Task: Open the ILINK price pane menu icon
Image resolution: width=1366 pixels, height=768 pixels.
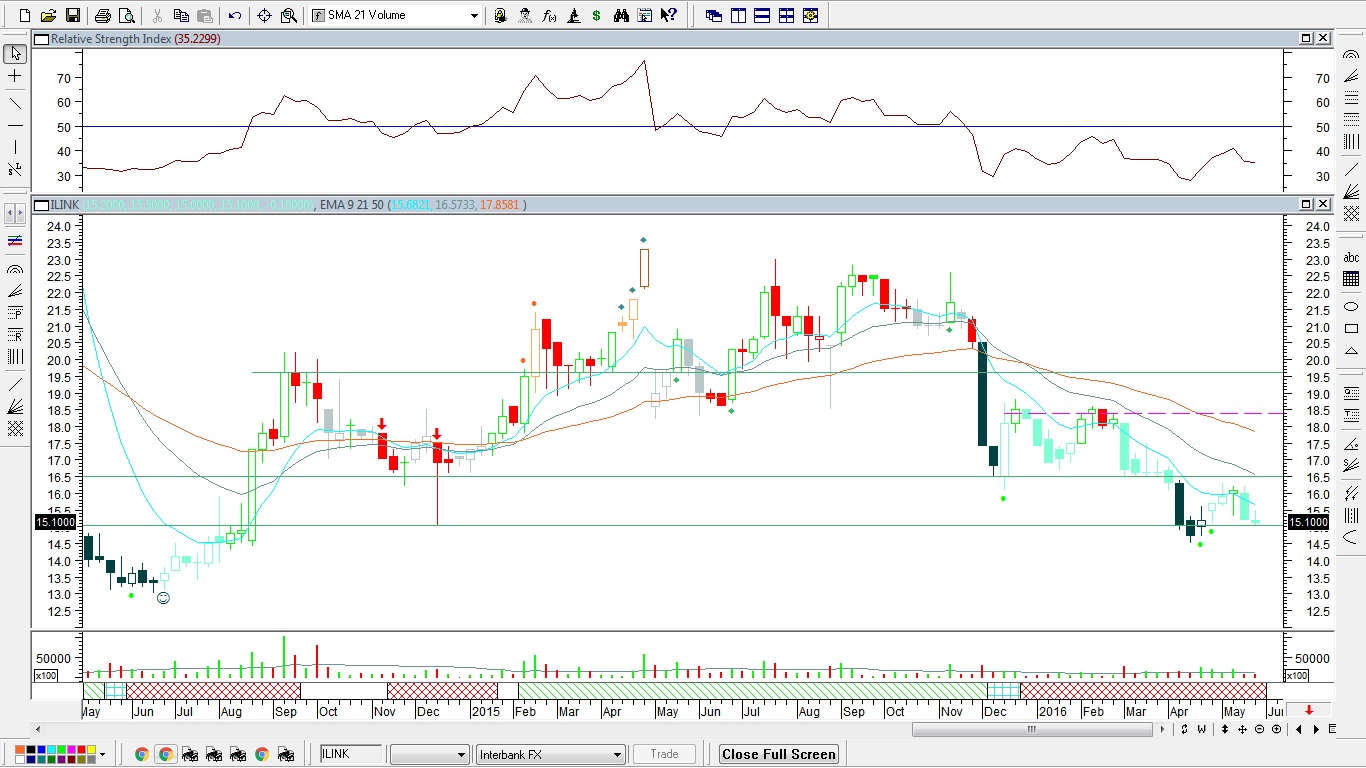Action: pyautogui.click(x=41, y=205)
